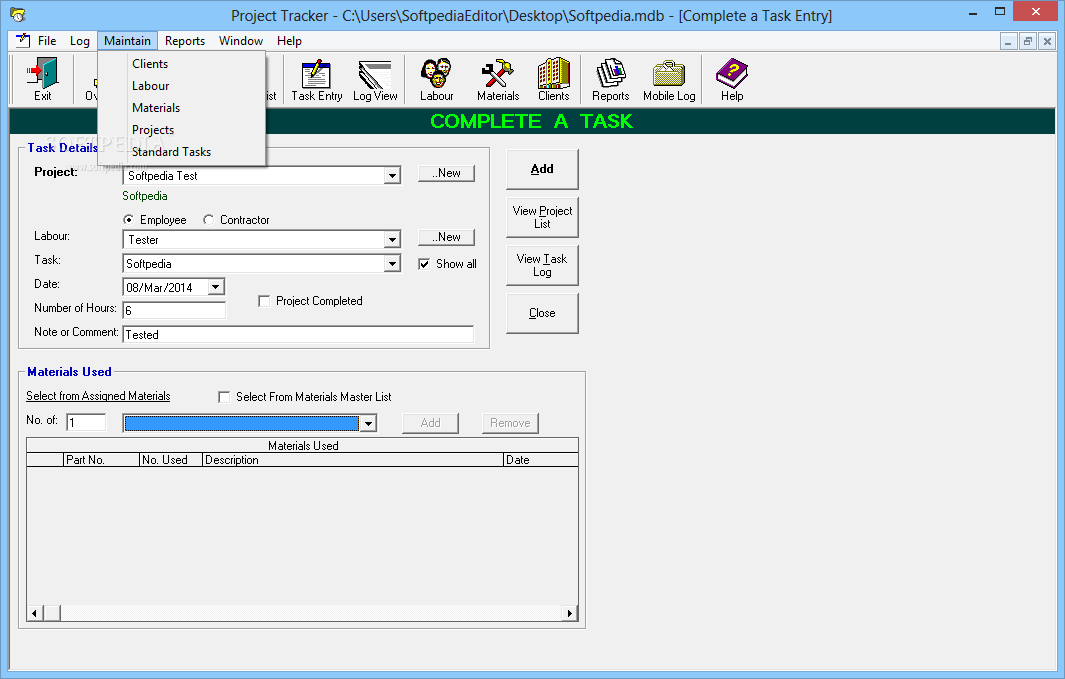The height and width of the screenshot is (679, 1065).
Task: Close the open Maintain menu
Action: [x=127, y=41]
